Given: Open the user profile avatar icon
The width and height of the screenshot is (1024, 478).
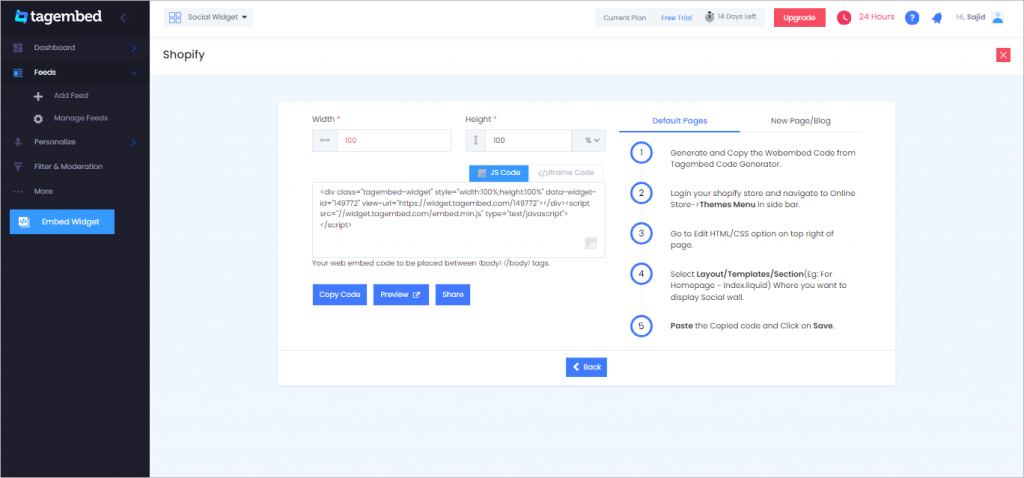Looking at the screenshot, I should [997, 18].
